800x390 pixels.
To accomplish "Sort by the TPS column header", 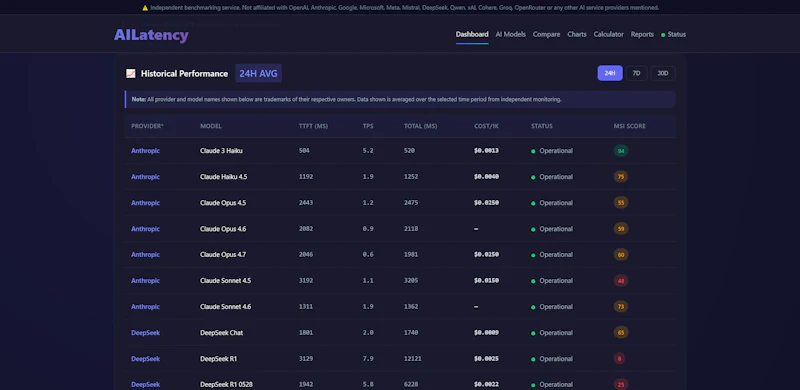I will coord(368,126).
